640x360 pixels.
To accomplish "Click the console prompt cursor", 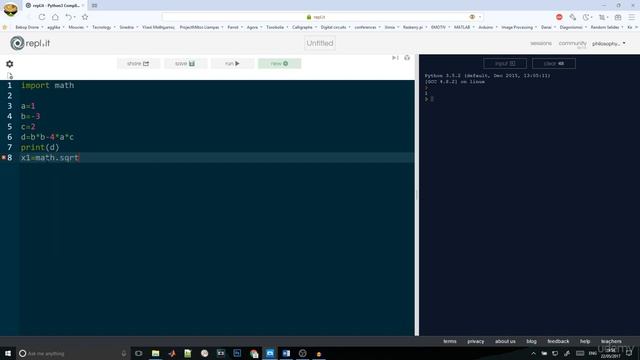I will (432, 99).
